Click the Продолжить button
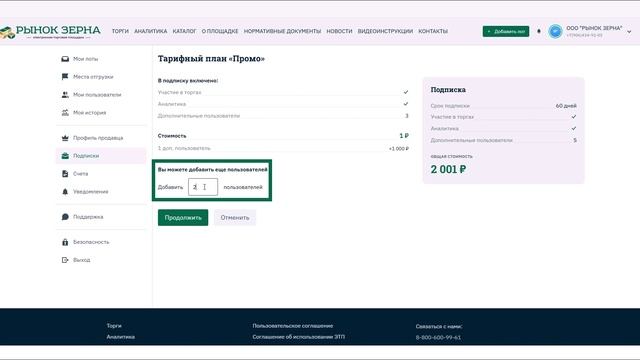640x360 pixels. click(183, 218)
